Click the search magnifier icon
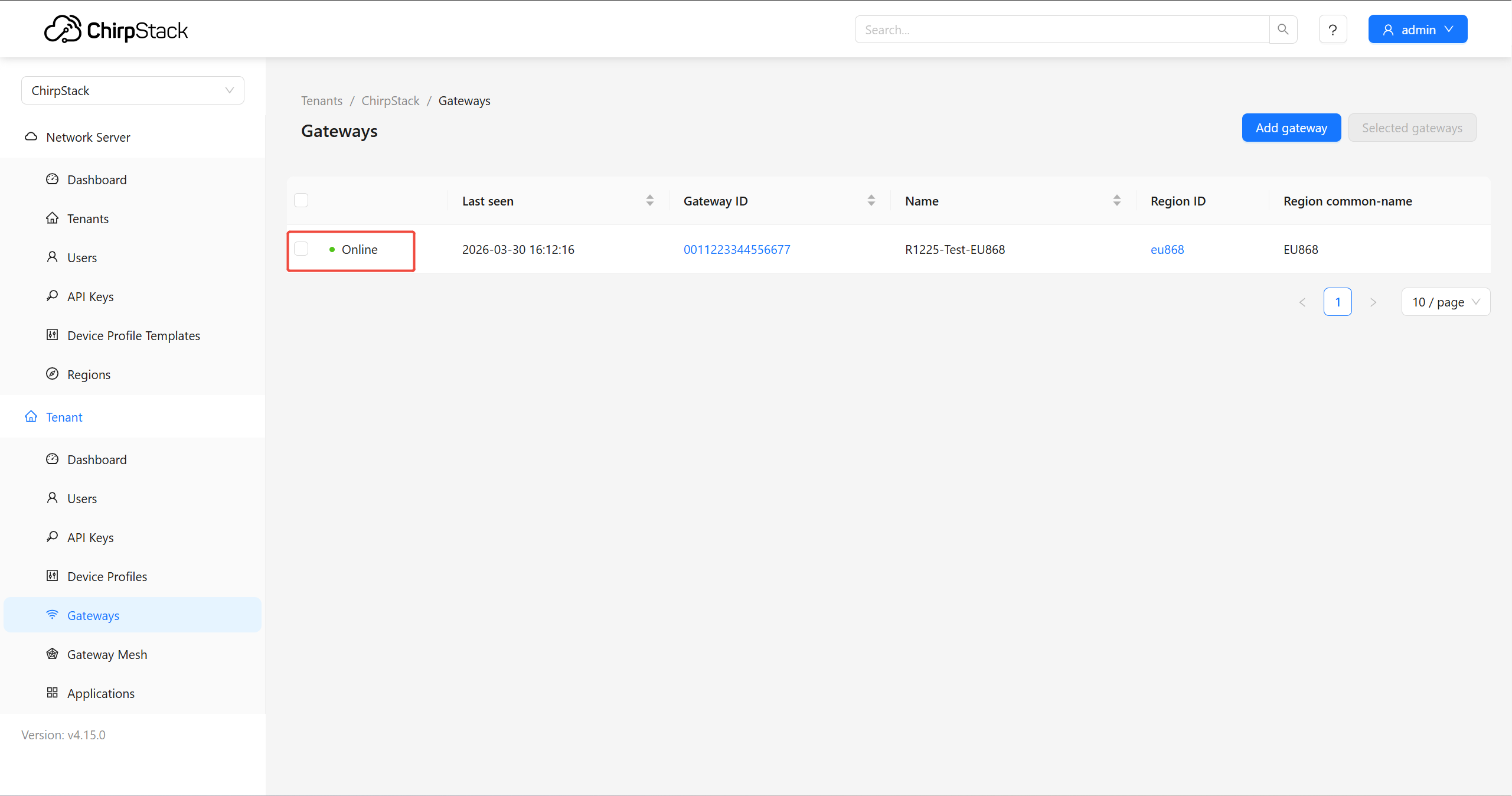Image resolution: width=1512 pixels, height=796 pixels. click(x=1282, y=30)
